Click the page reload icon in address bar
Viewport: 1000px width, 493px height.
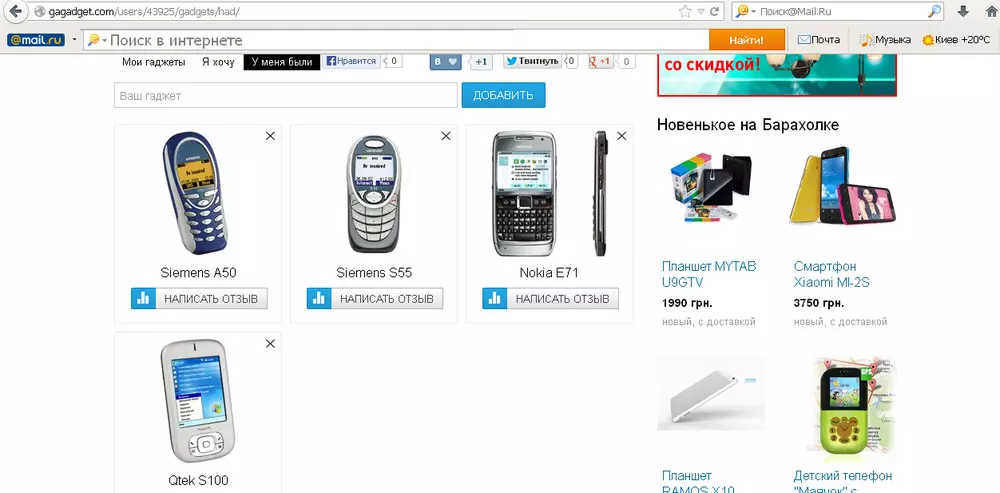tap(715, 11)
